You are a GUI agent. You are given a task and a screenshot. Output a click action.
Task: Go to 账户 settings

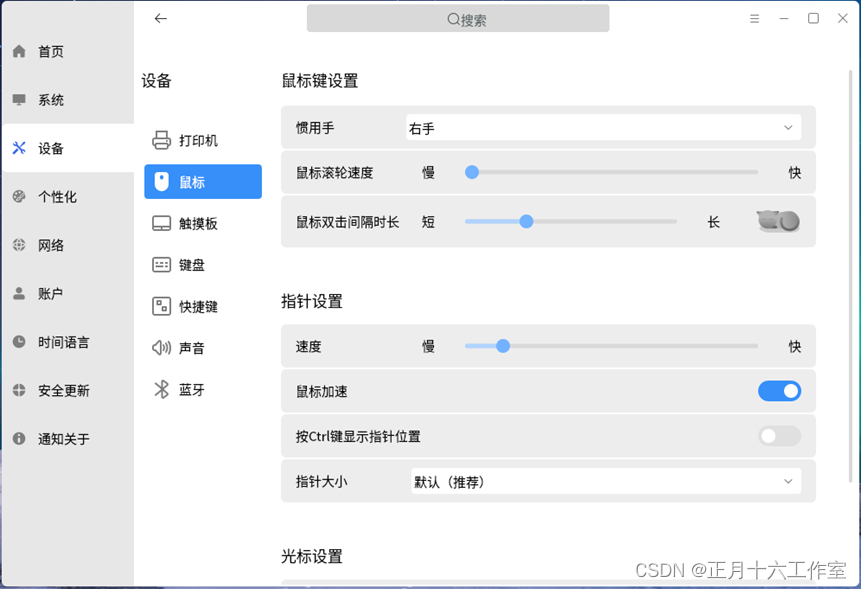(68, 293)
